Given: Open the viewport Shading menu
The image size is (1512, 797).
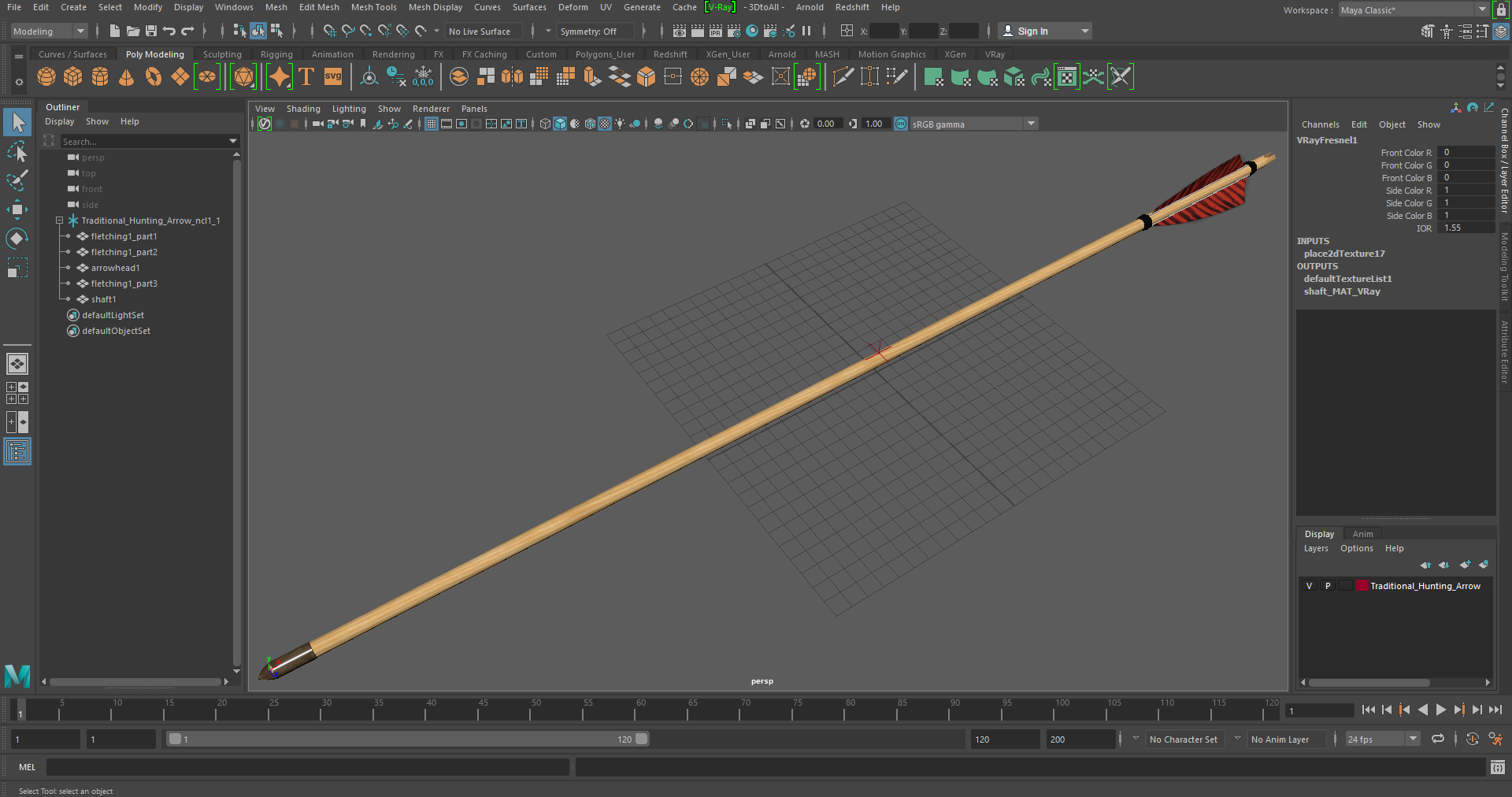Looking at the screenshot, I should pyautogui.click(x=303, y=109).
